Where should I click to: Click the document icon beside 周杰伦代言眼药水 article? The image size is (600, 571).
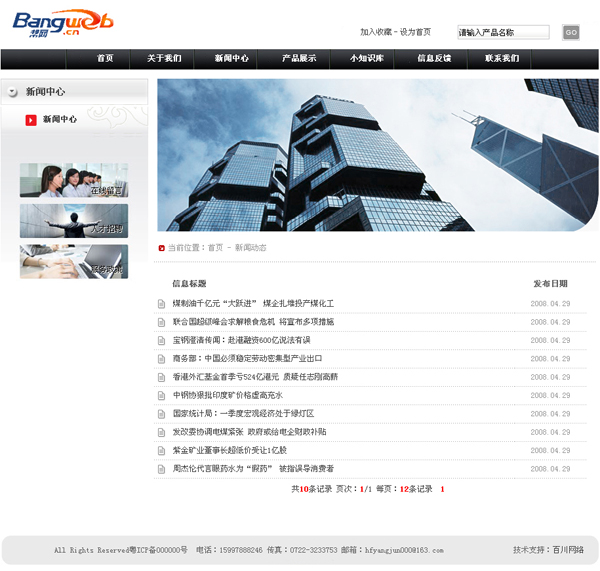[x=161, y=469]
